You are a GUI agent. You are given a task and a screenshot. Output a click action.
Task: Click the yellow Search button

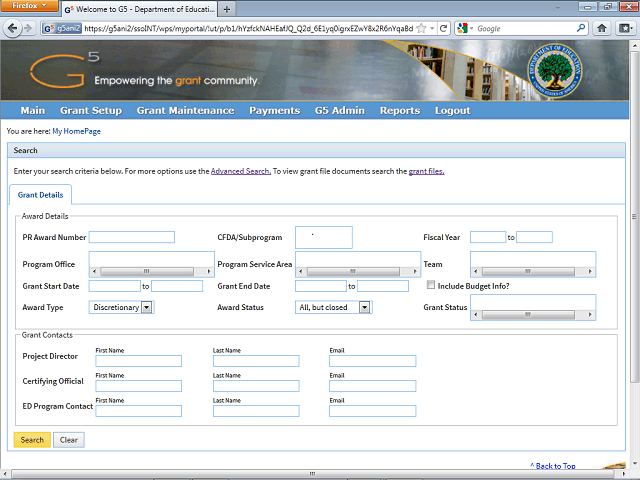[x=32, y=440]
